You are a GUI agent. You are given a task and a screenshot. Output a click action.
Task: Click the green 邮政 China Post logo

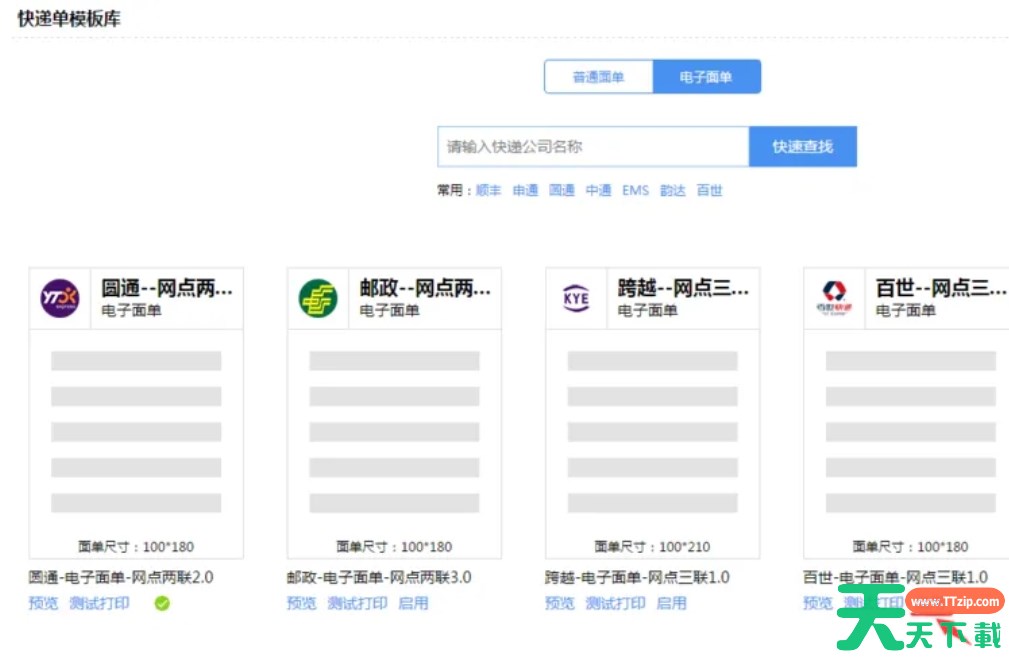(318, 298)
